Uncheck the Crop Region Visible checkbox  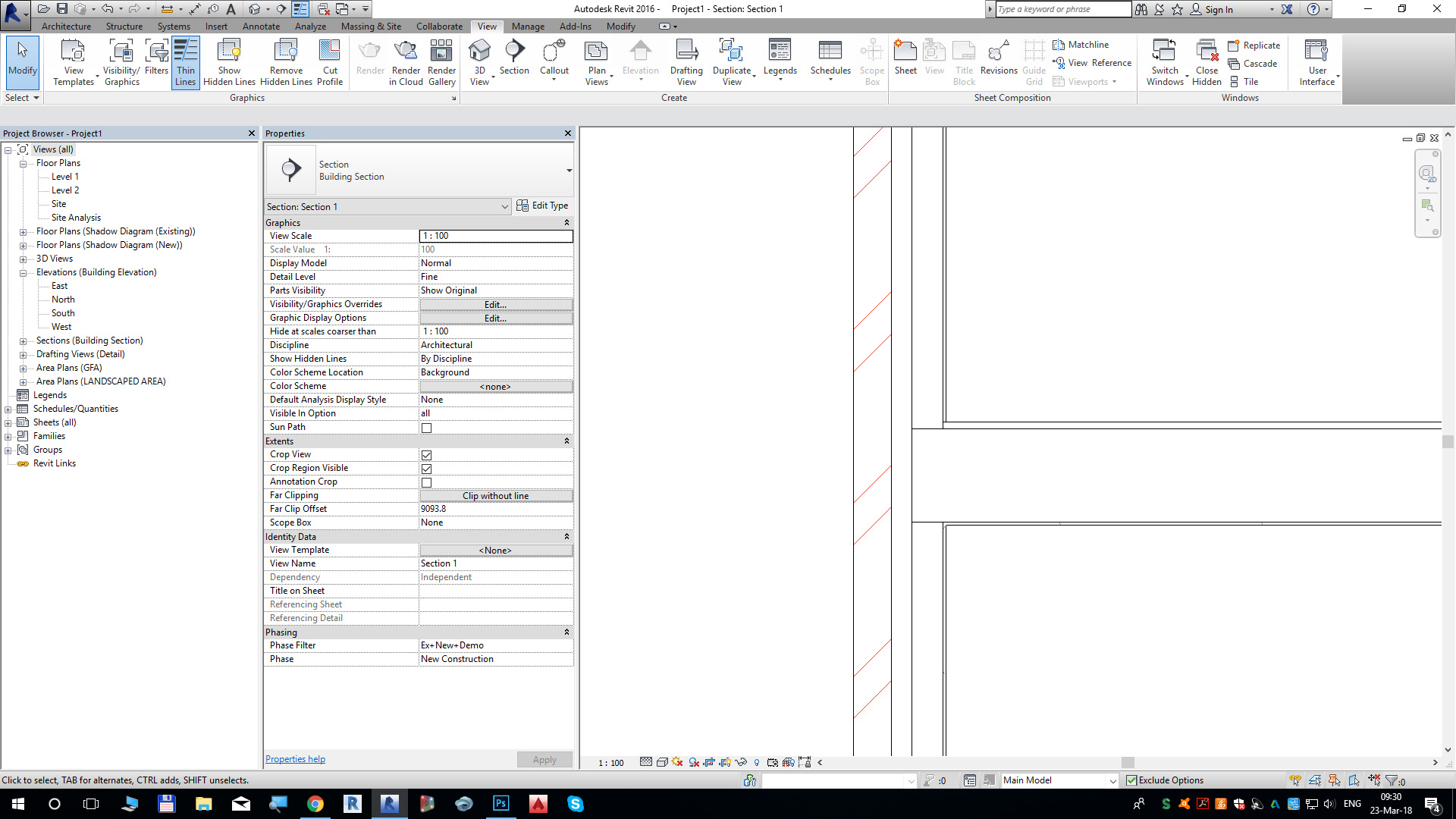(427, 469)
